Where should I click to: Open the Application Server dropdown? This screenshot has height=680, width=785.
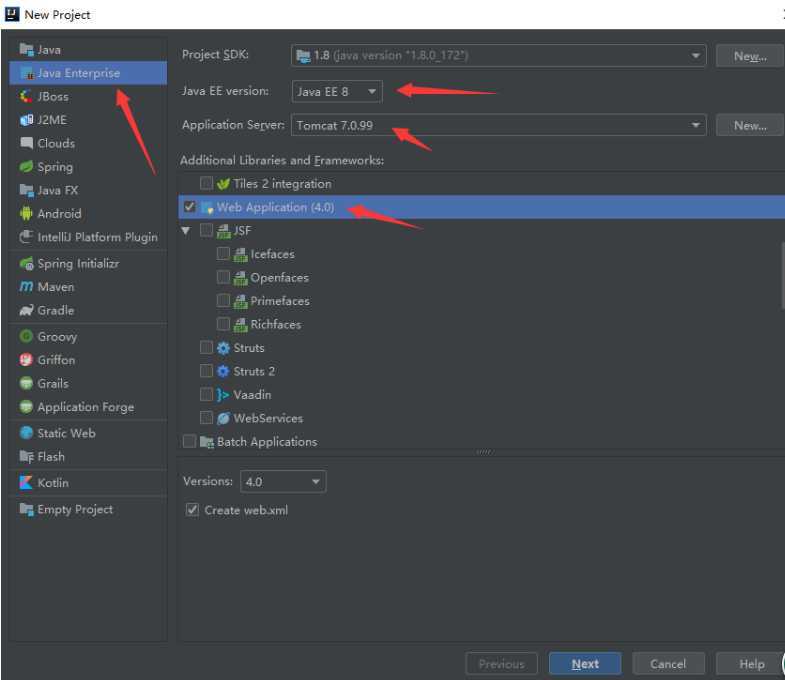point(499,125)
